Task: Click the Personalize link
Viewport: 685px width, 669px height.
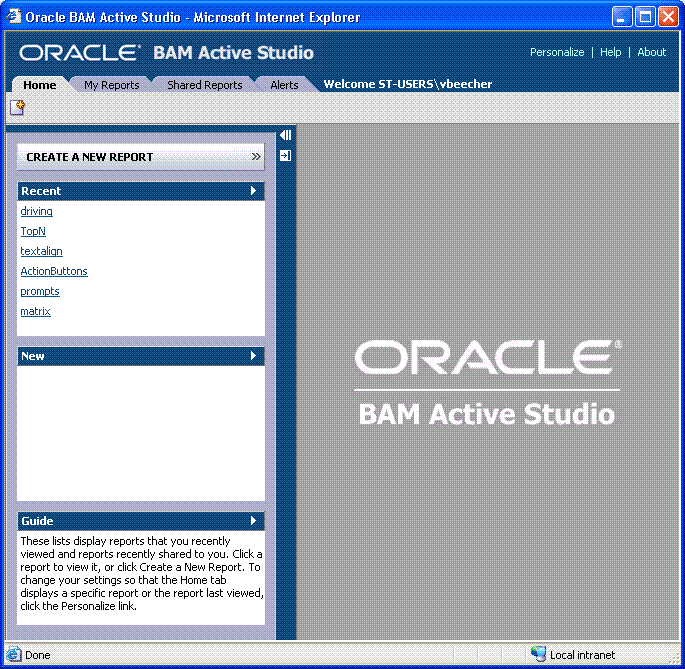Action: pyautogui.click(x=557, y=52)
